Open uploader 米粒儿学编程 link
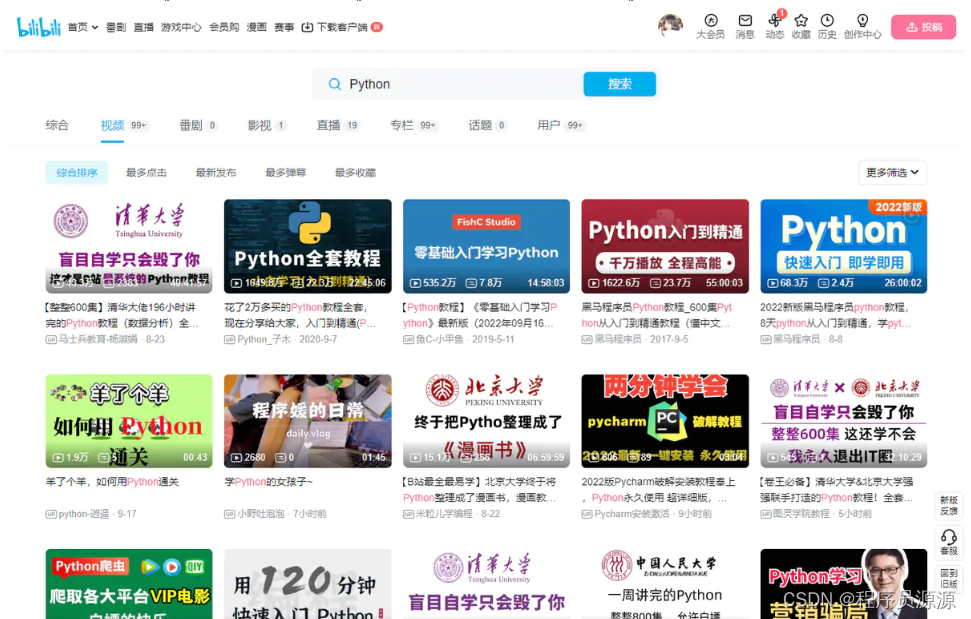Screen dimensions: 971x619 click(x=444, y=514)
